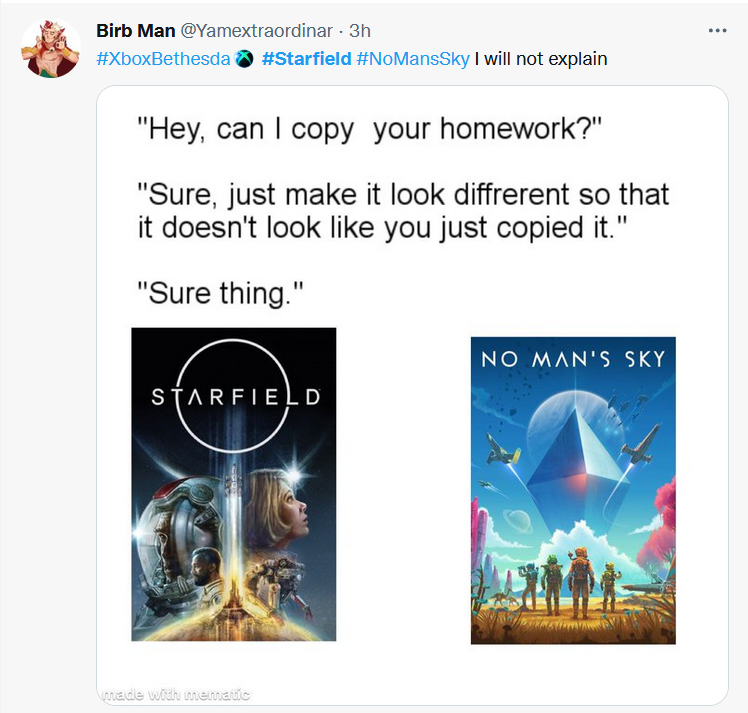Click the diamond shape on No Man's Sky cover
The height and width of the screenshot is (713, 748).
coord(579,450)
